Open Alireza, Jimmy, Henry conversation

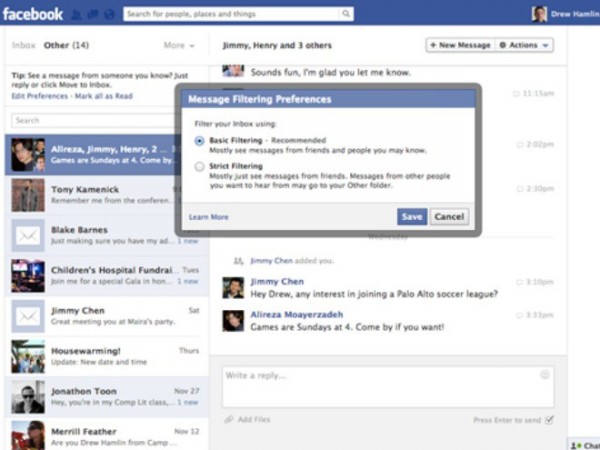coord(92,155)
